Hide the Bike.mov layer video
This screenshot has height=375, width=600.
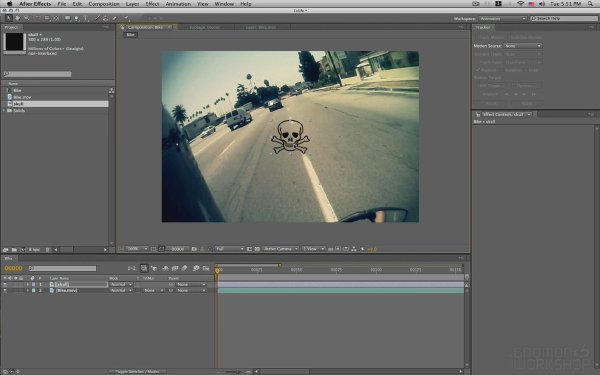pyautogui.click(x=5, y=290)
